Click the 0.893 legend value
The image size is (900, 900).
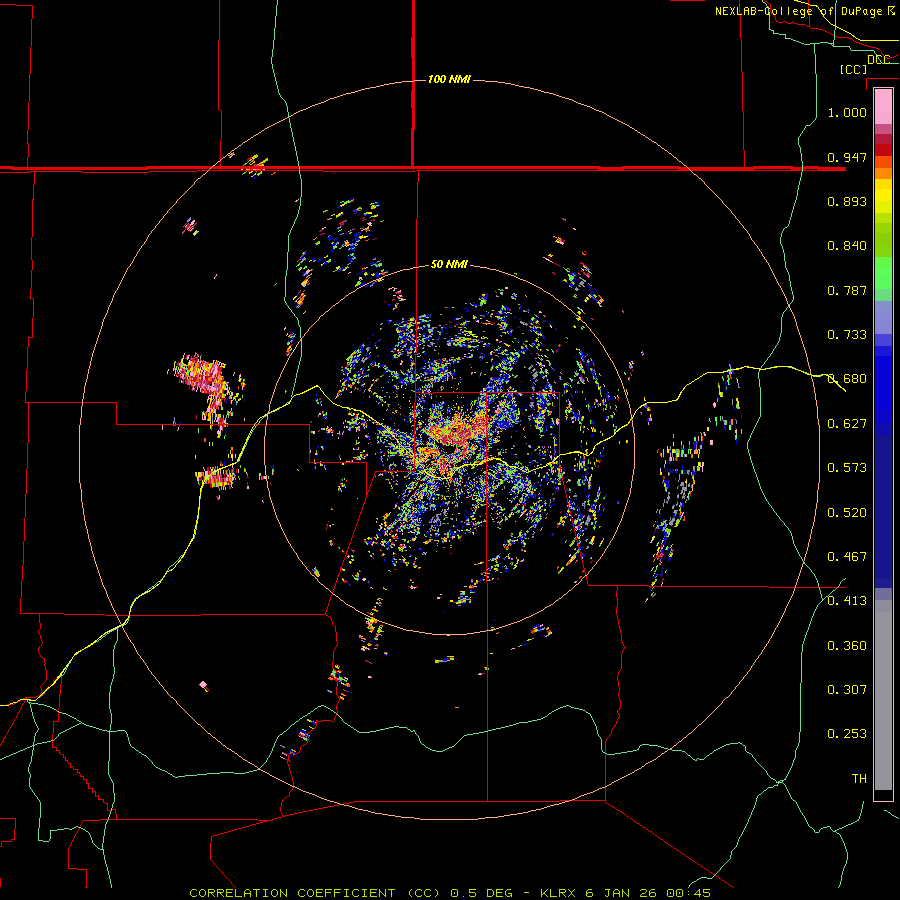[847, 201]
